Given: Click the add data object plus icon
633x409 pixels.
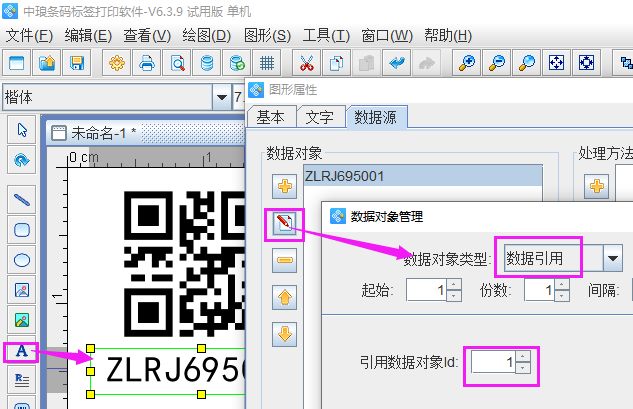Looking at the screenshot, I should click(x=284, y=186).
